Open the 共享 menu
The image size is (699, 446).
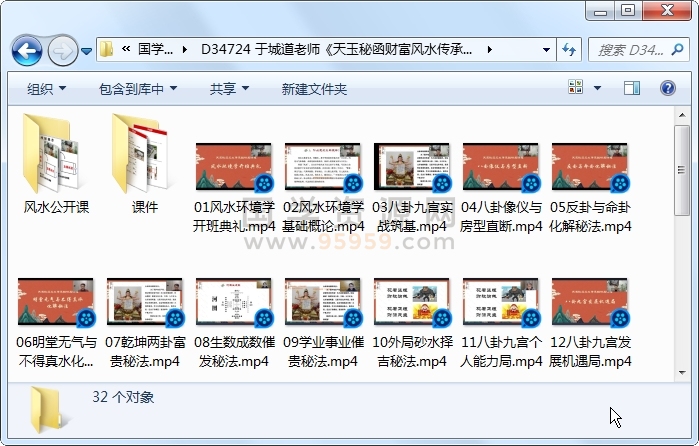pyautogui.click(x=229, y=89)
